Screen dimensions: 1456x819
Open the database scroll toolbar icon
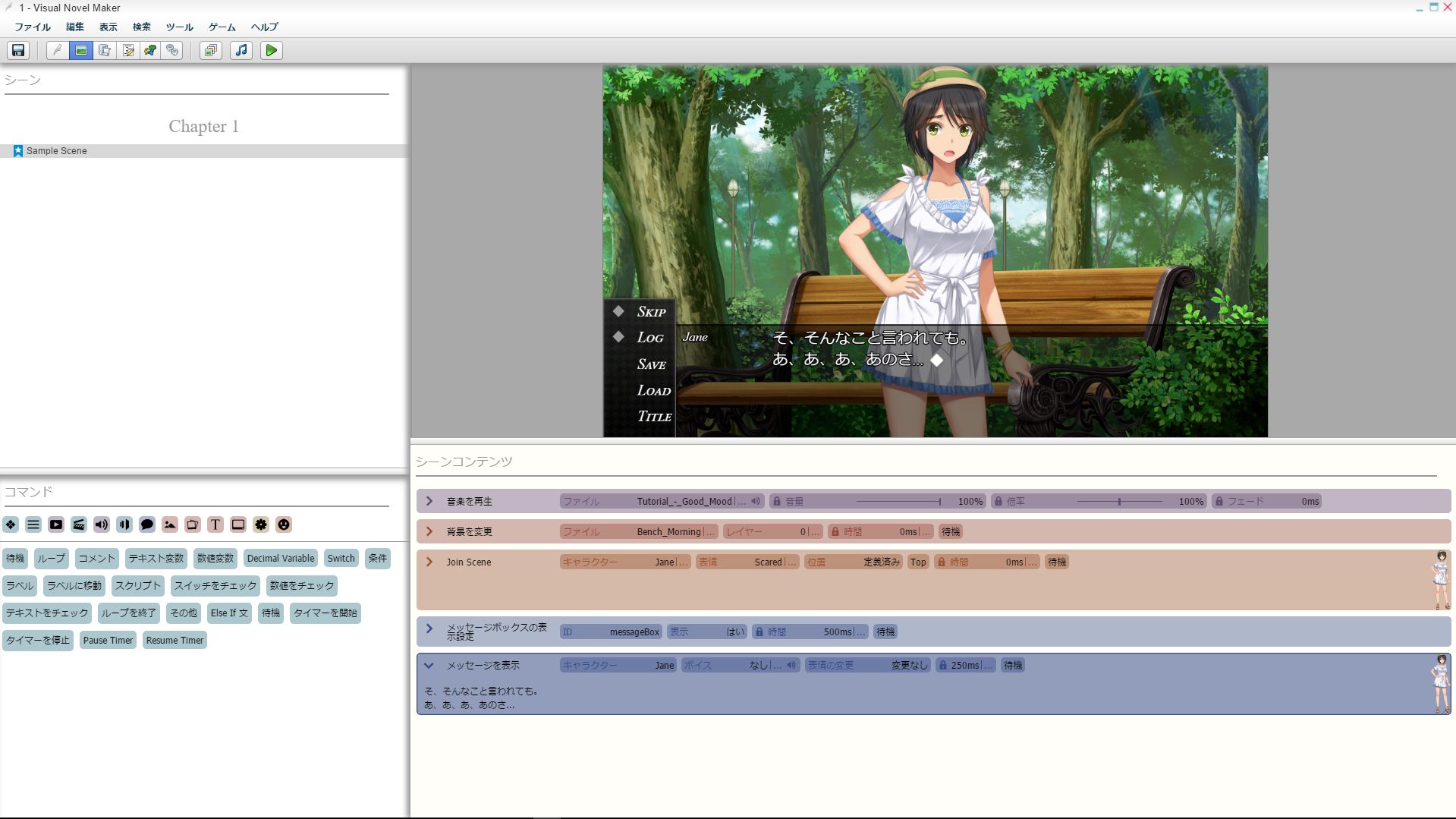105,51
